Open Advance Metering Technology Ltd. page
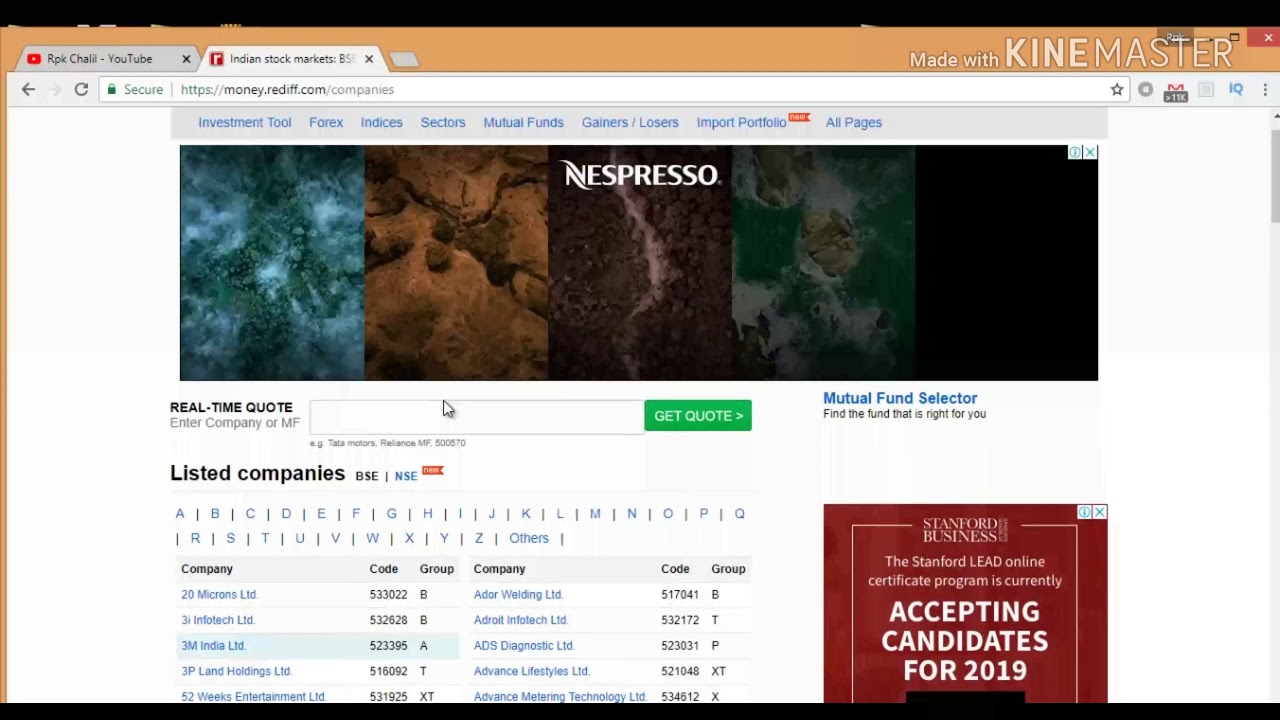This screenshot has width=1280, height=720. pyautogui.click(x=560, y=697)
